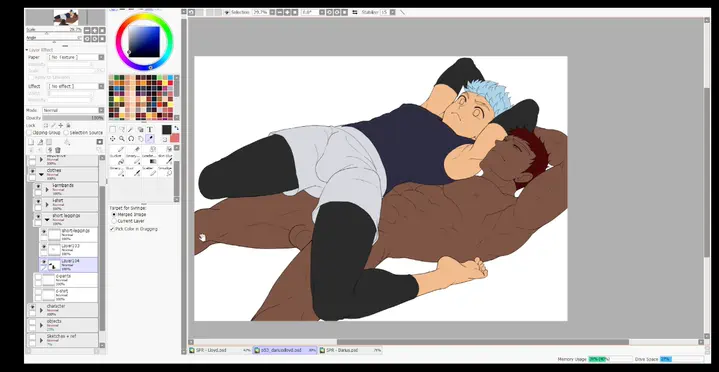Click the delete layer trash icon
The image size is (719, 372).
point(58,150)
